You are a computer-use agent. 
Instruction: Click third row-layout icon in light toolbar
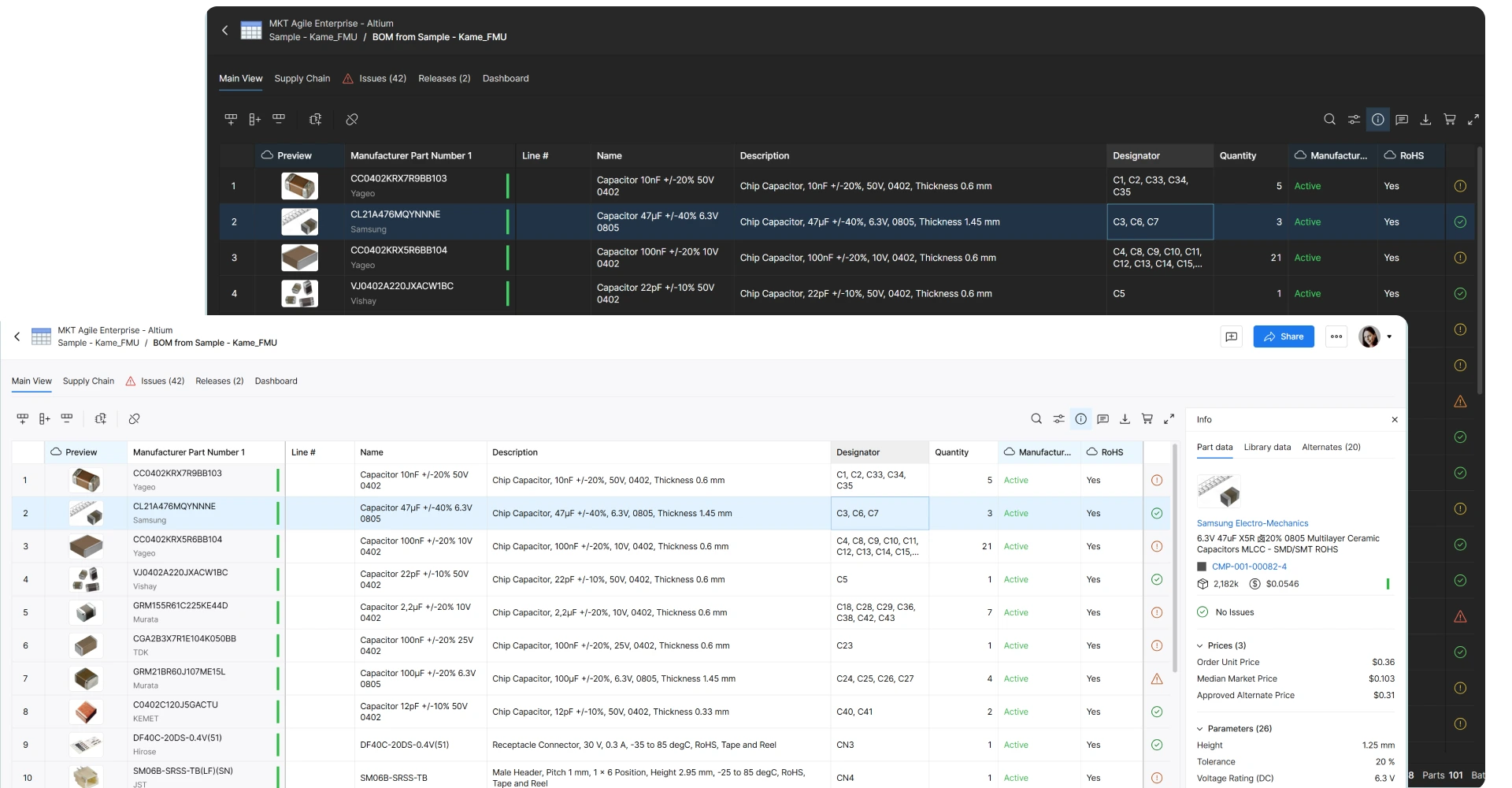[67, 418]
